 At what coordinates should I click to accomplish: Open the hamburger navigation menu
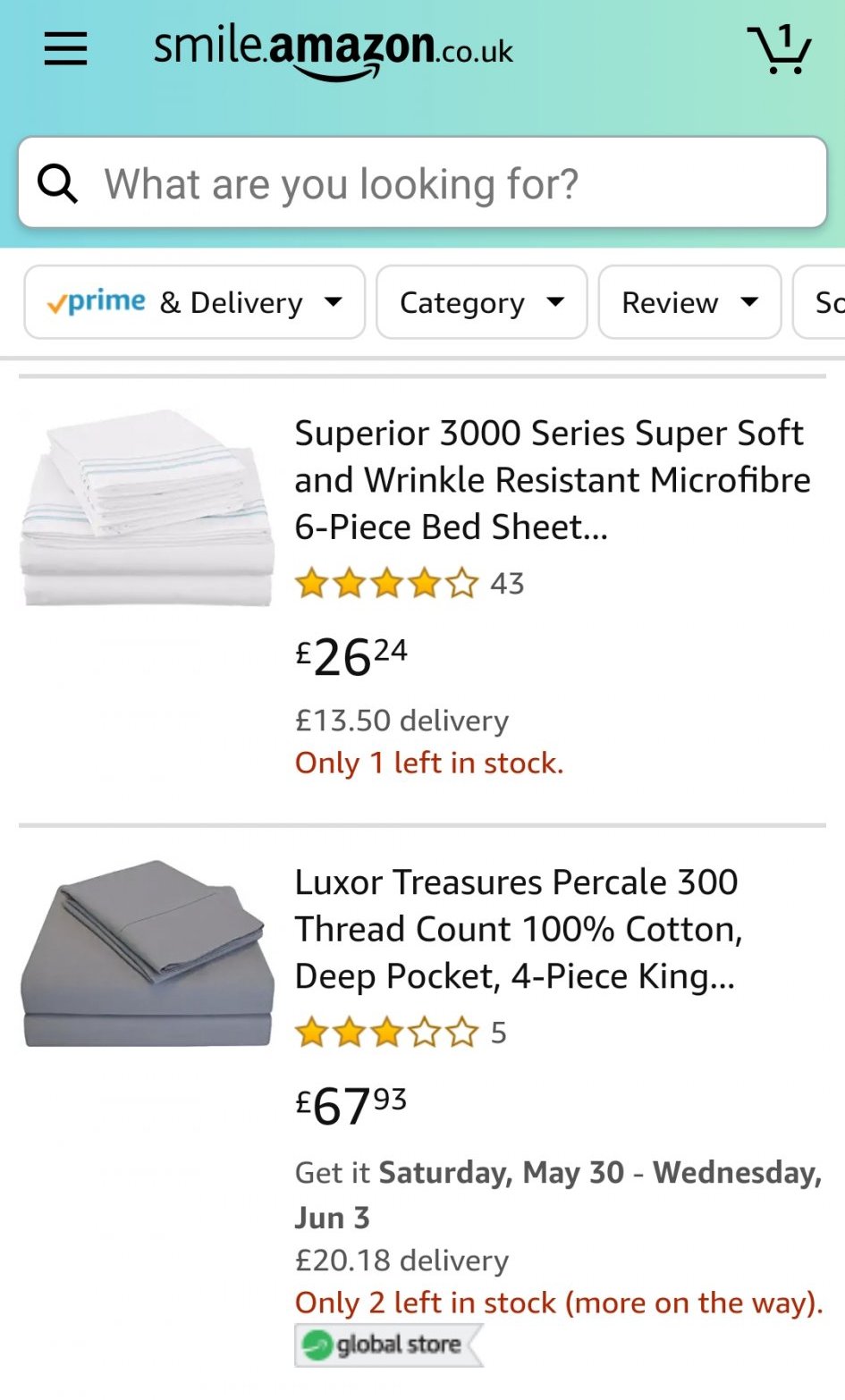tap(65, 48)
